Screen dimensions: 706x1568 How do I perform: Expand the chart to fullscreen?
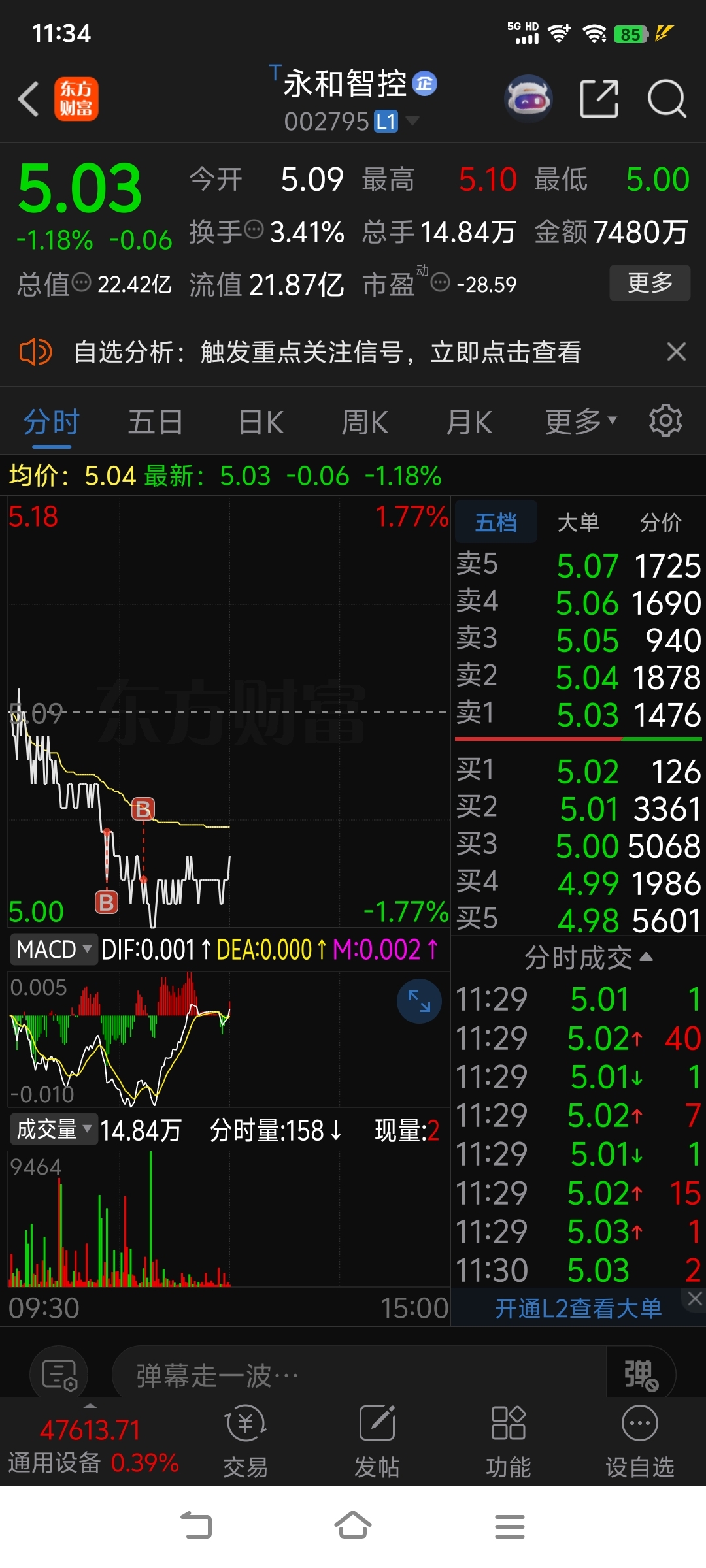pyautogui.click(x=419, y=1001)
